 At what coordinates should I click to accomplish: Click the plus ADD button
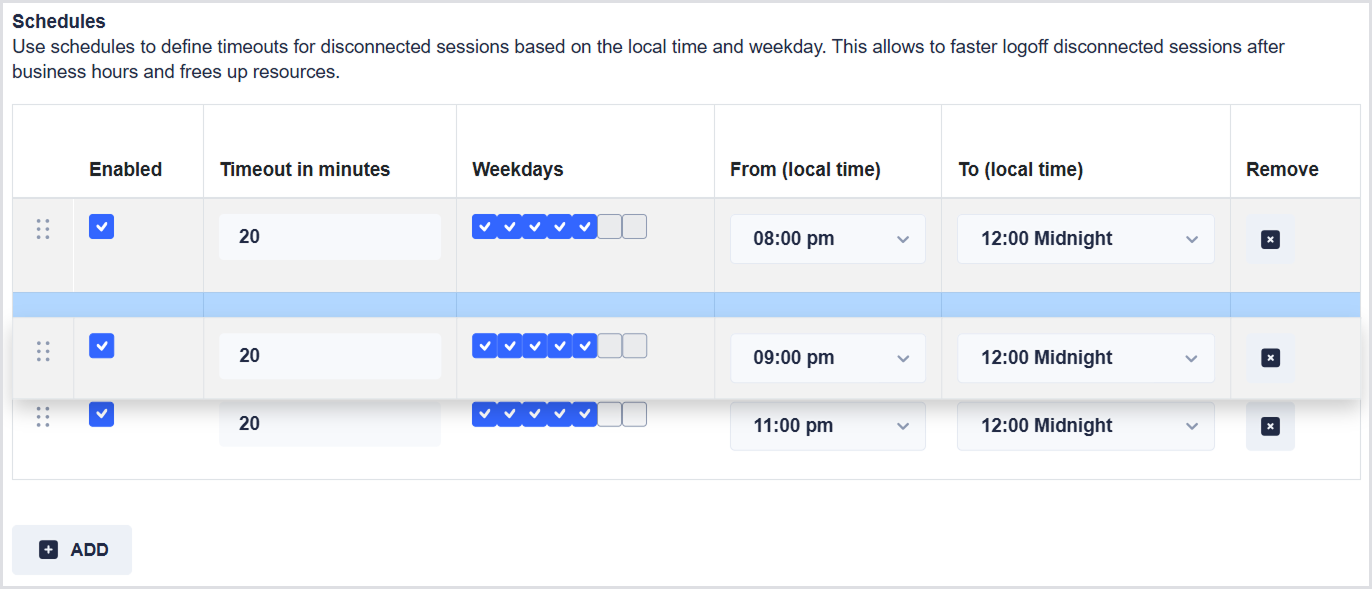click(x=72, y=550)
